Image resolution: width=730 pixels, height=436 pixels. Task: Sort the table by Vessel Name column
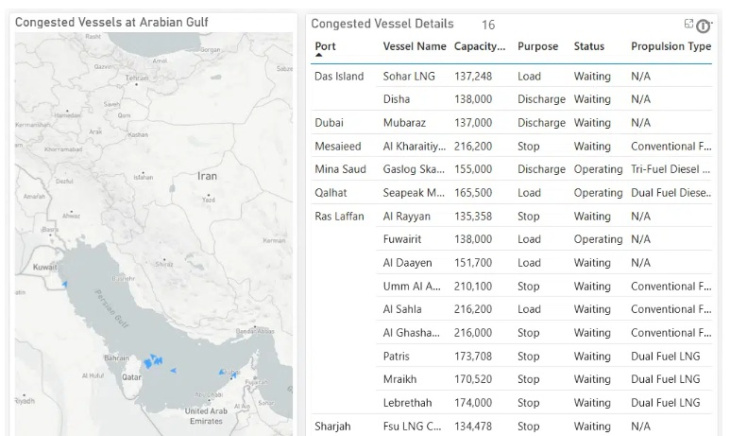[x=414, y=46]
